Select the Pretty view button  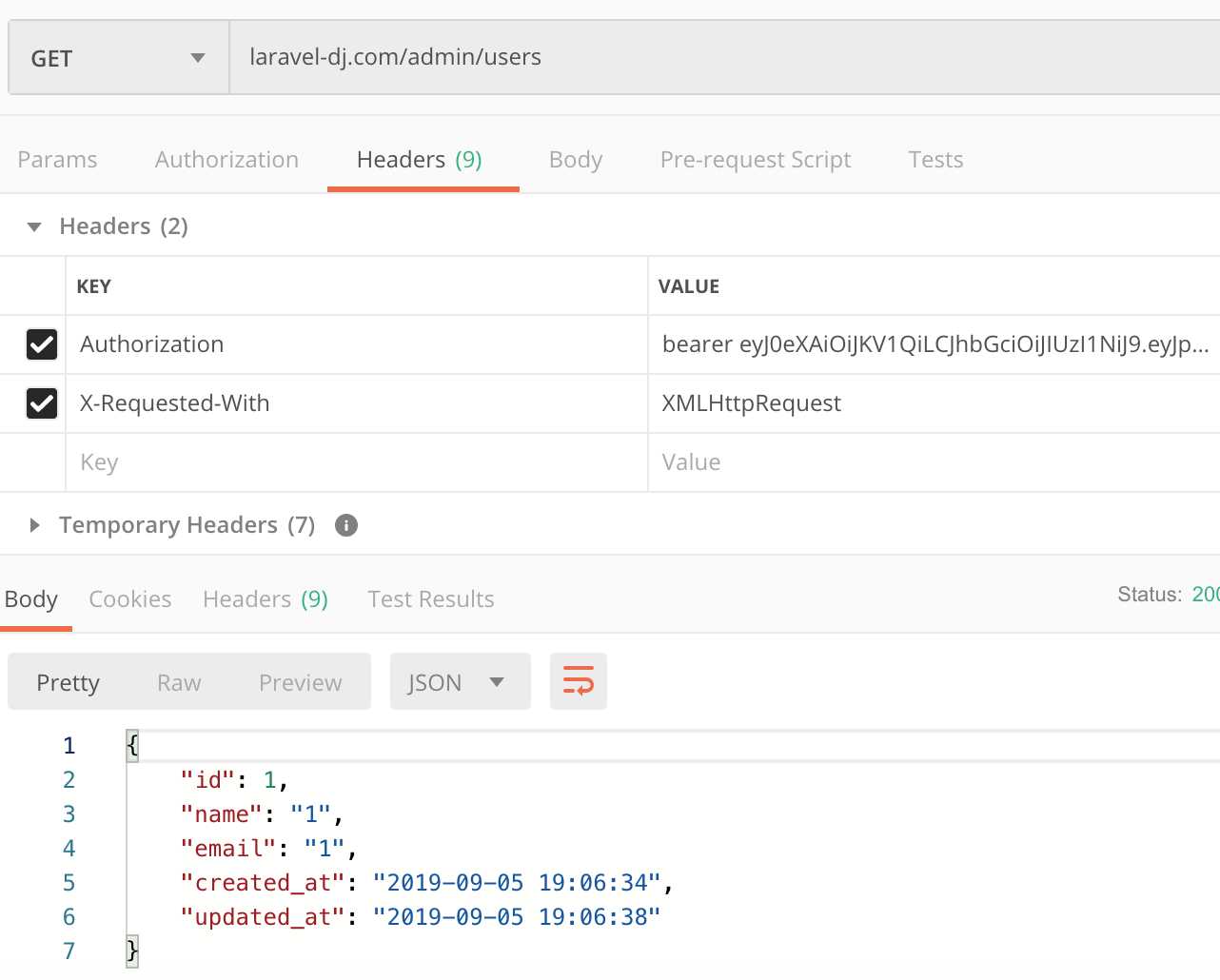click(x=68, y=683)
